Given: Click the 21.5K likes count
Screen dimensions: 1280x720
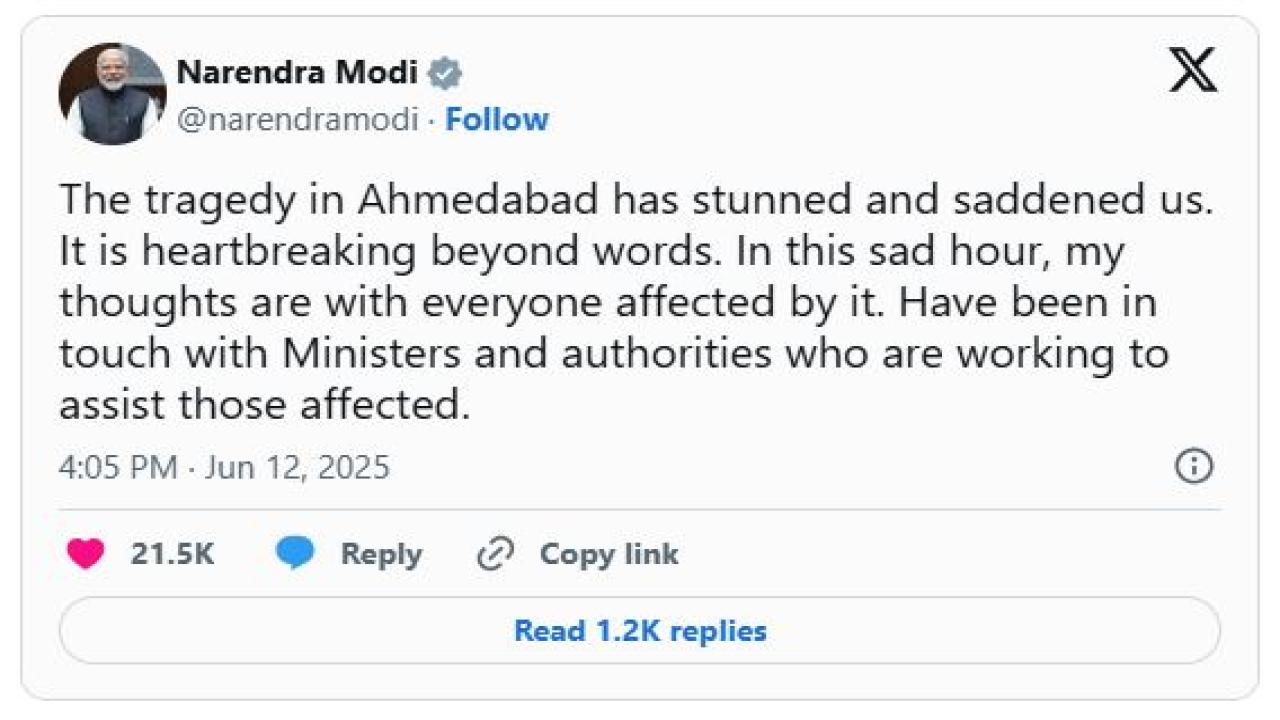Looking at the screenshot, I should tap(172, 554).
